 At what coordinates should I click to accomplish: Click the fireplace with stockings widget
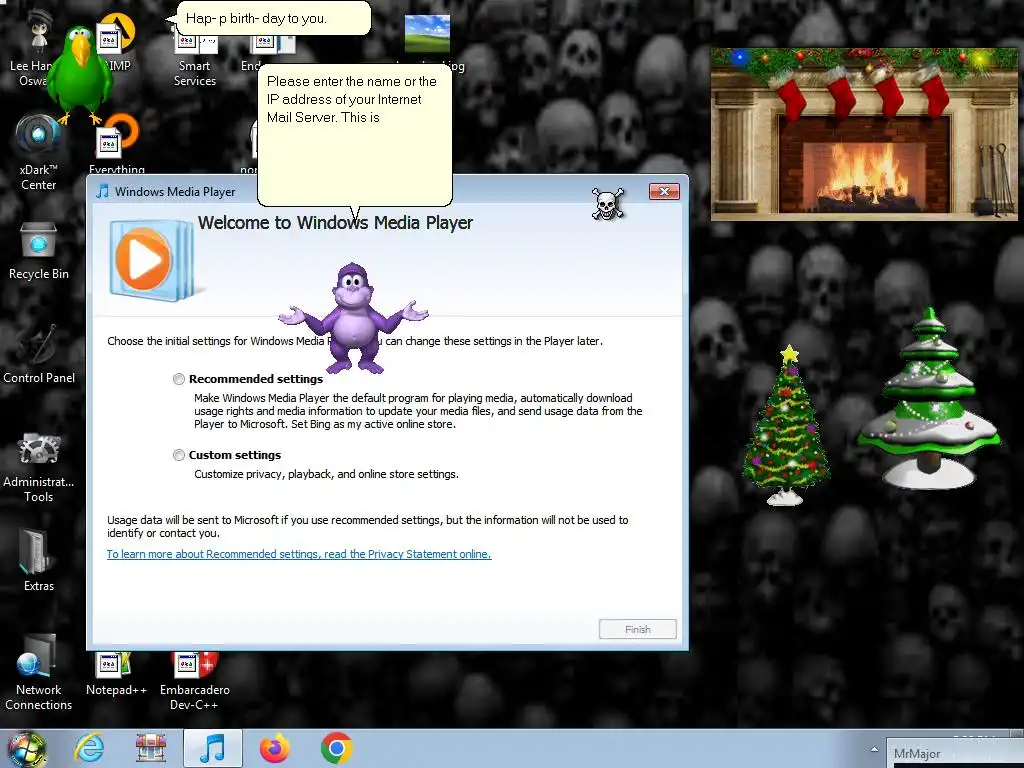coord(864,134)
